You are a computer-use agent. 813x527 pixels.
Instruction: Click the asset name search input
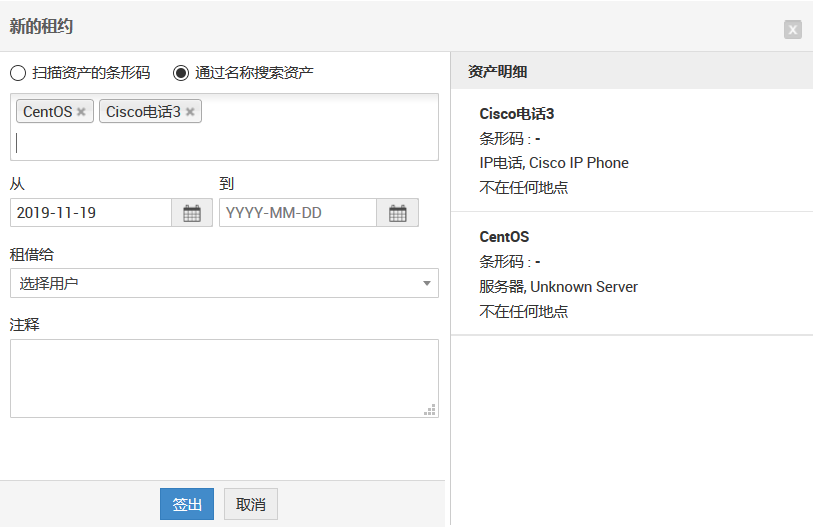click(x=224, y=143)
